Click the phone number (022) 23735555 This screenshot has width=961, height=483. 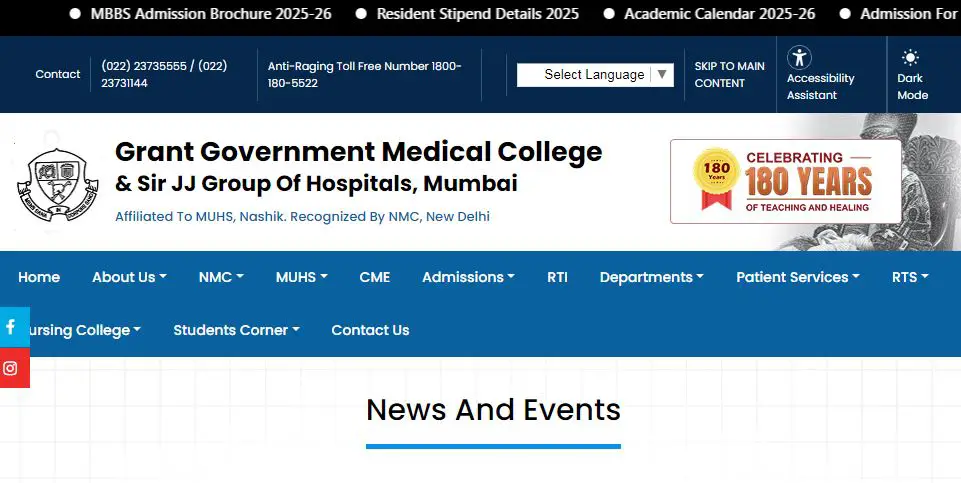click(x=143, y=66)
